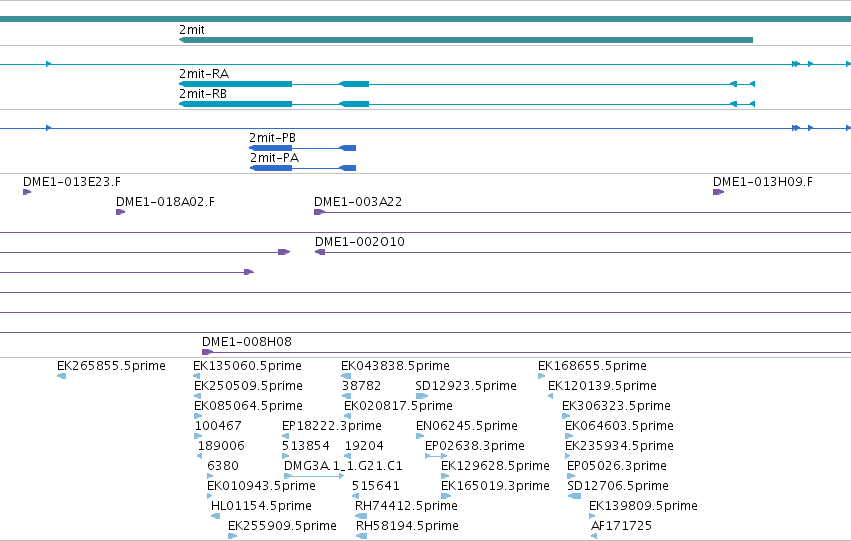This screenshot has height=541, width=851.
Task: Click the RH58194.5prime arrow glyph
Action: coord(361,536)
